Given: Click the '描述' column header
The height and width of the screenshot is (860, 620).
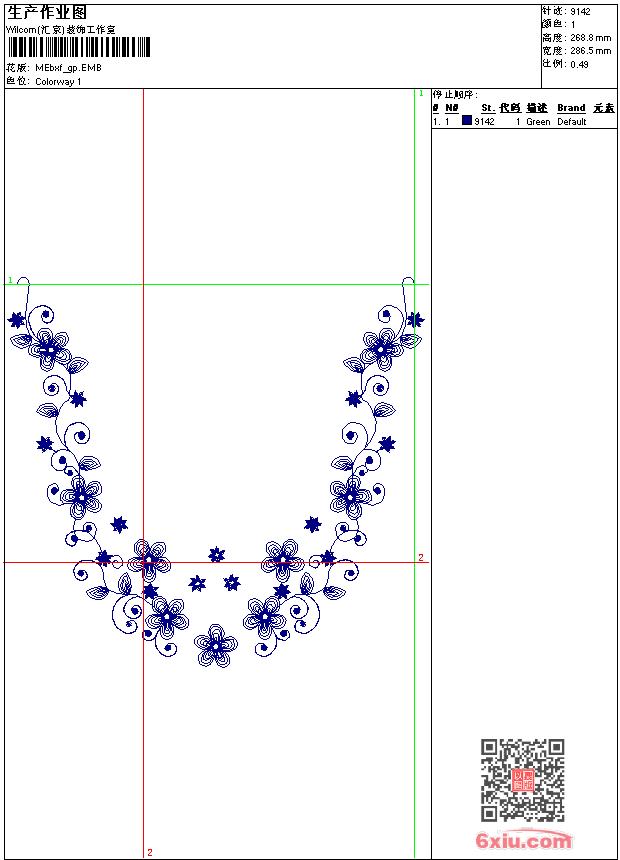Looking at the screenshot, I should [x=537, y=108].
